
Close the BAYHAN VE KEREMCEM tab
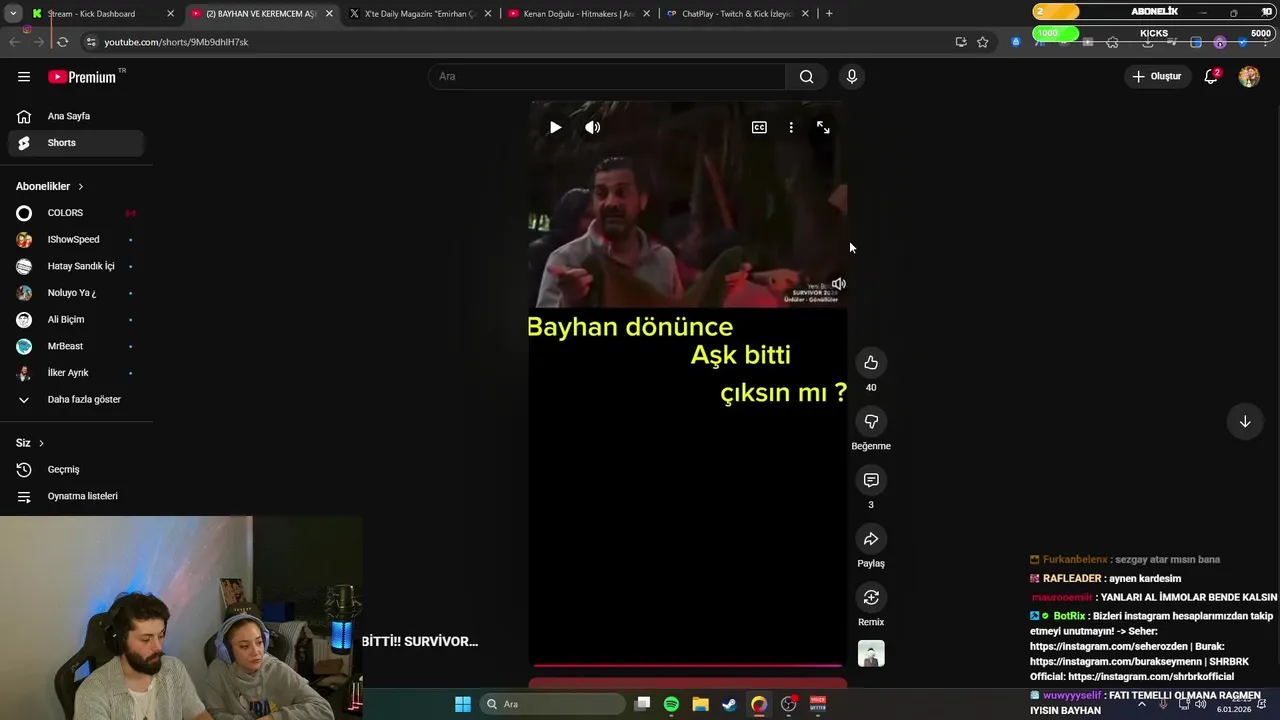click(329, 14)
